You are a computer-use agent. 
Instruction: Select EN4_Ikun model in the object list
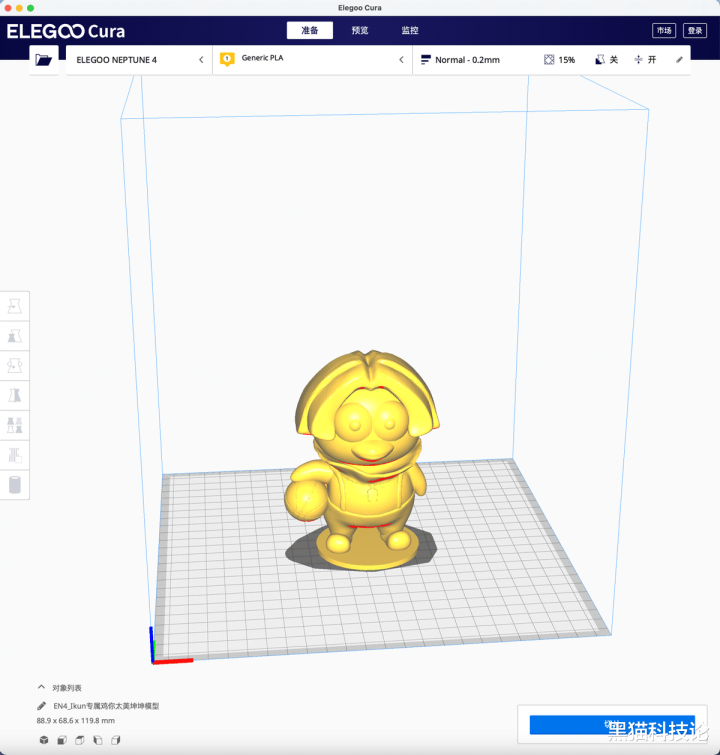[x=106, y=706]
